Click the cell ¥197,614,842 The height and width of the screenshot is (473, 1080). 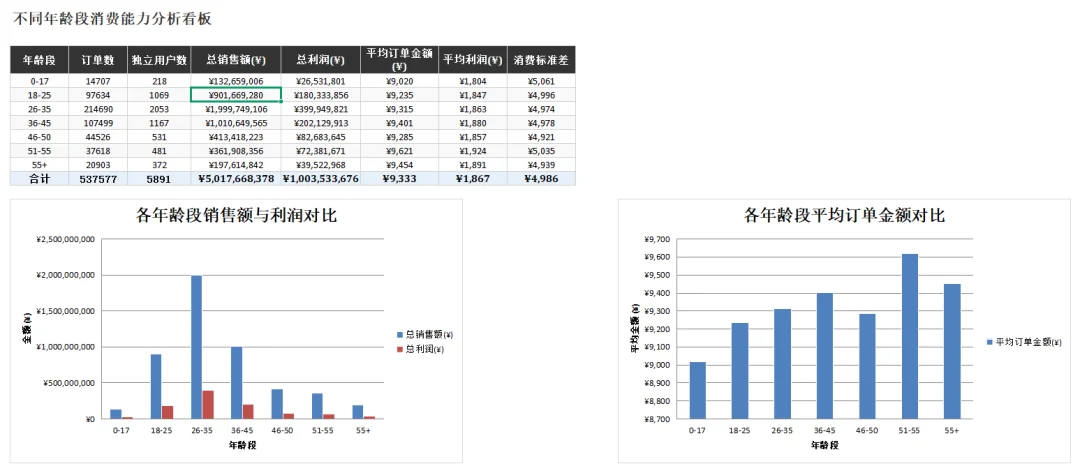click(x=236, y=165)
